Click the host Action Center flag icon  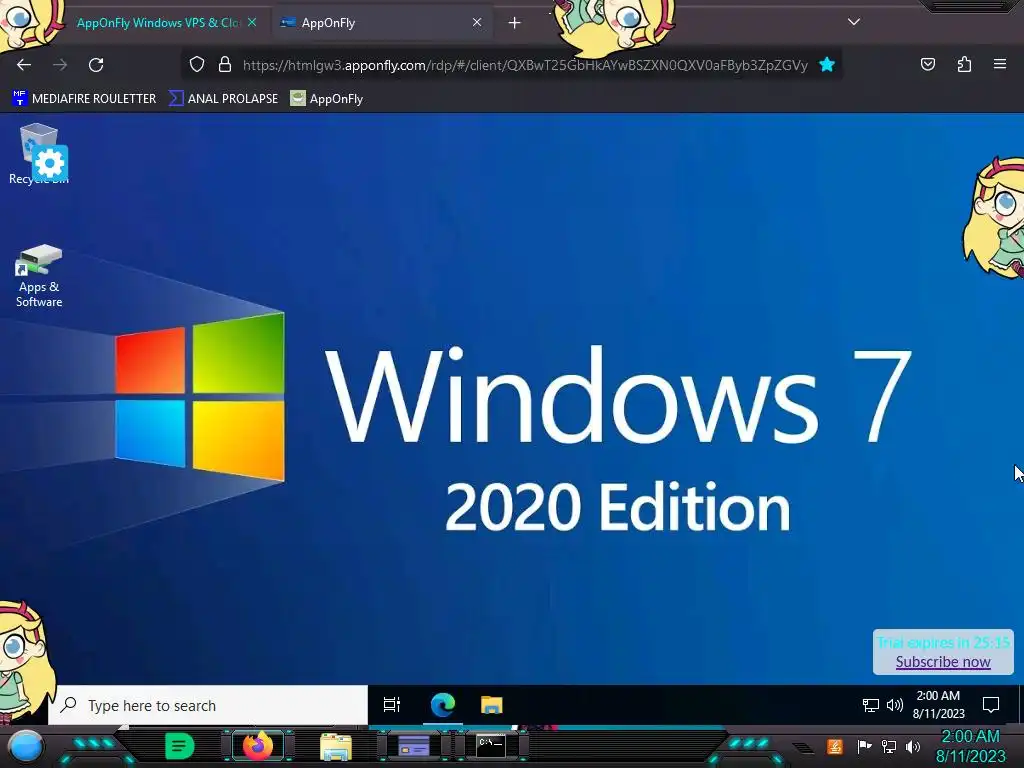(x=864, y=746)
